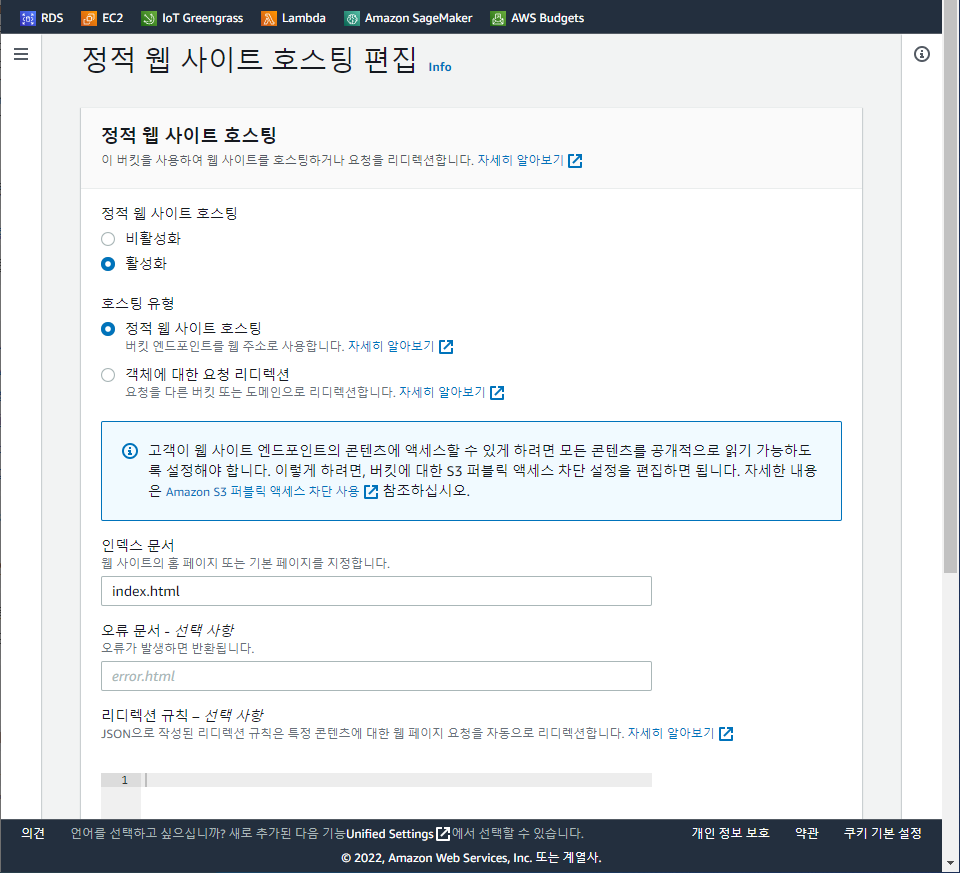The width and height of the screenshot is (960, 873).
Task: Click the © 2022, Amazon Web Services copyright text
Action: tap(471, 857)
